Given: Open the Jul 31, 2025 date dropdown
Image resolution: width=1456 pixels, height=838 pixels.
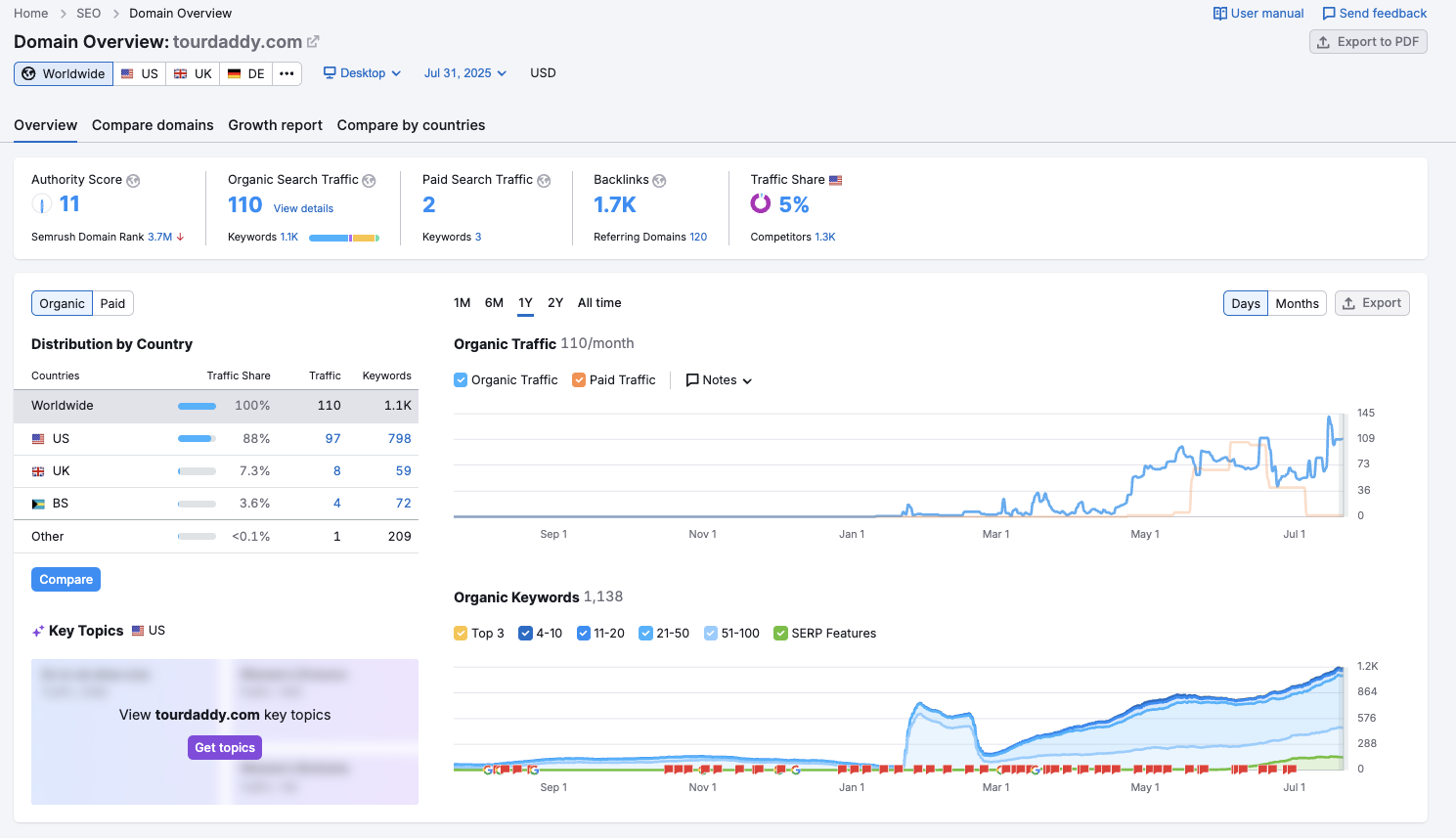Looking at the screenshot, I should pos(465,73).
